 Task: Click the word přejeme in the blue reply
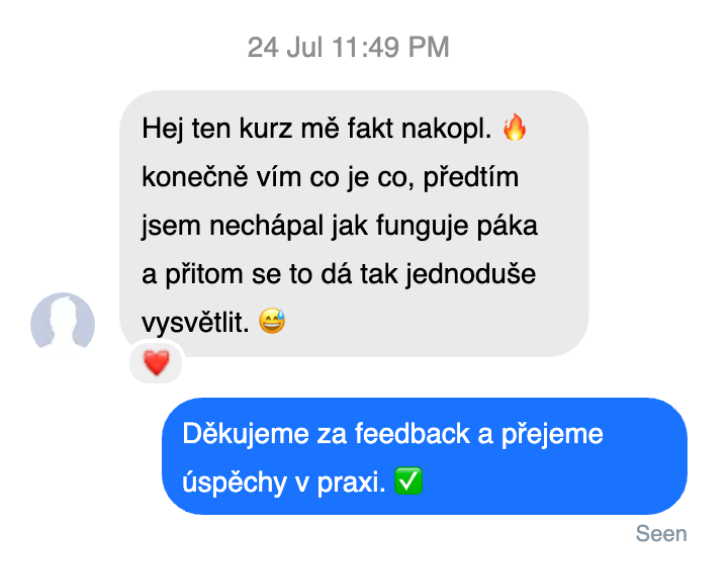click(x=552, y=434)
